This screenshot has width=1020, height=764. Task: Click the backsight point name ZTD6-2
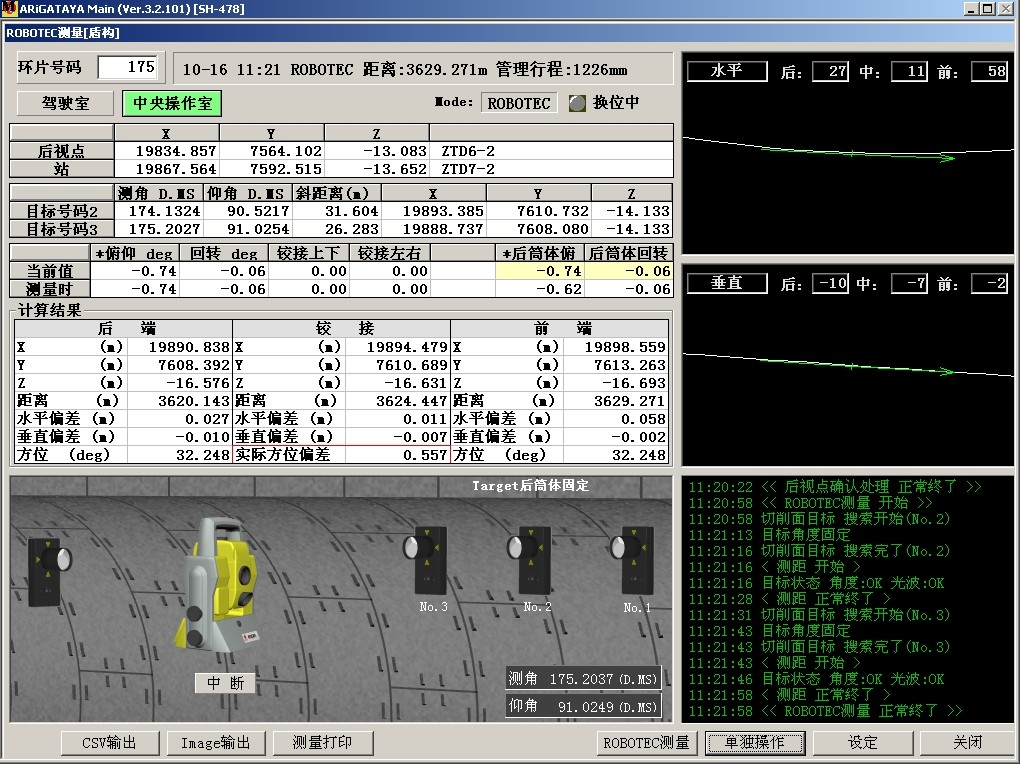(x=468, y=151)
